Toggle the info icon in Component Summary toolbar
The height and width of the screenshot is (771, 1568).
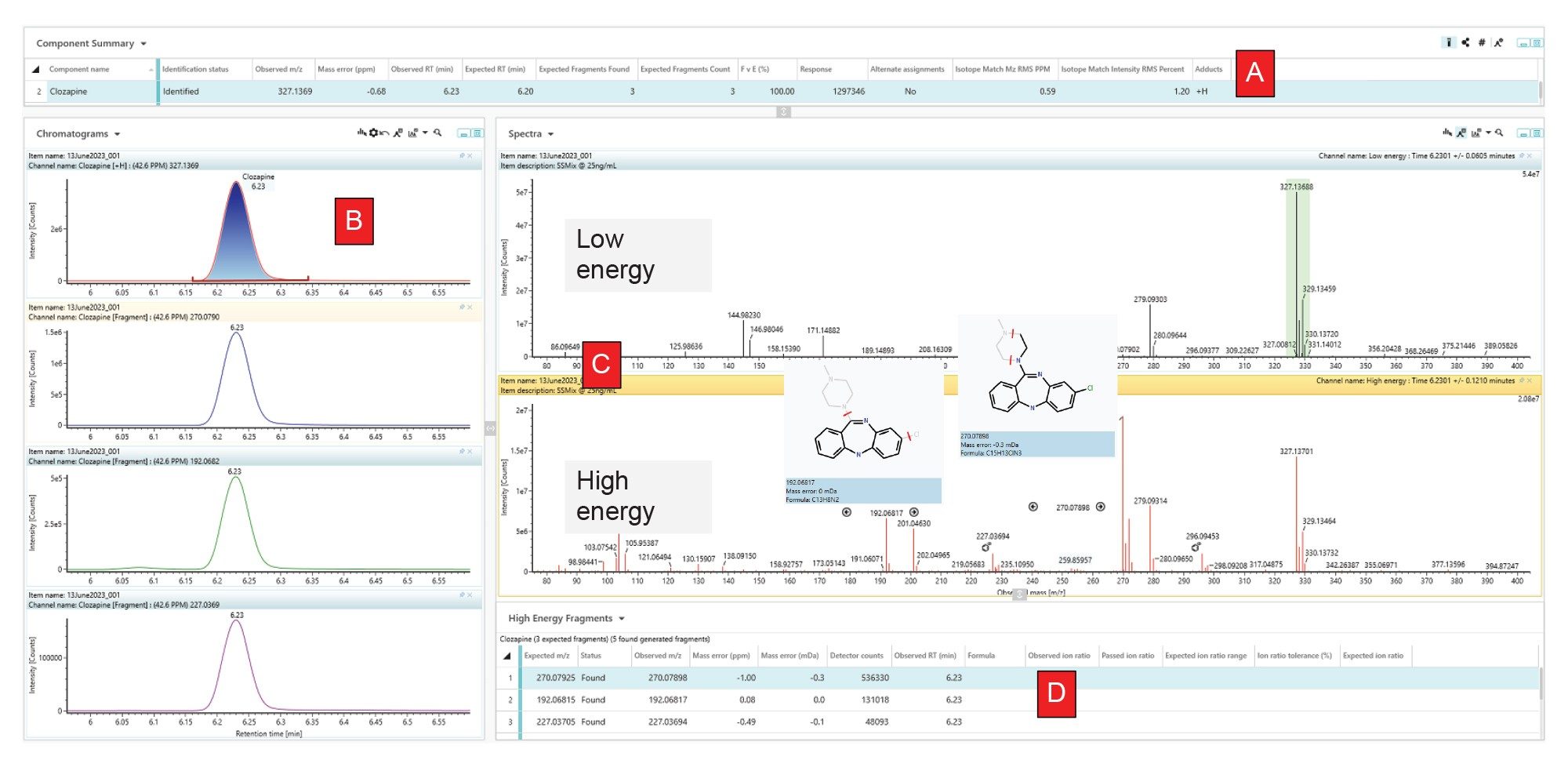pyautogui.click(x=1448, y=42)
